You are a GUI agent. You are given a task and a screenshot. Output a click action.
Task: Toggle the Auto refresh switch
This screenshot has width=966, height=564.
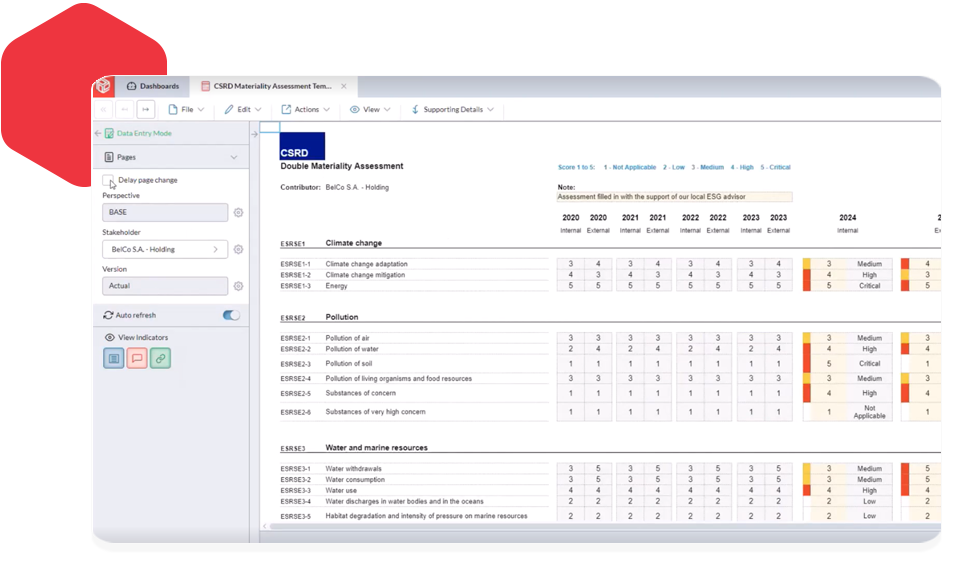[x=231, y=315]
